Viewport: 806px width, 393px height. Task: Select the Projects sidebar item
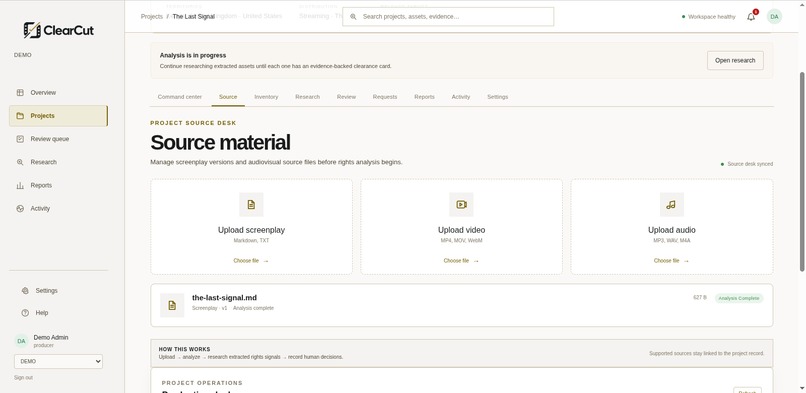[58, 116]
